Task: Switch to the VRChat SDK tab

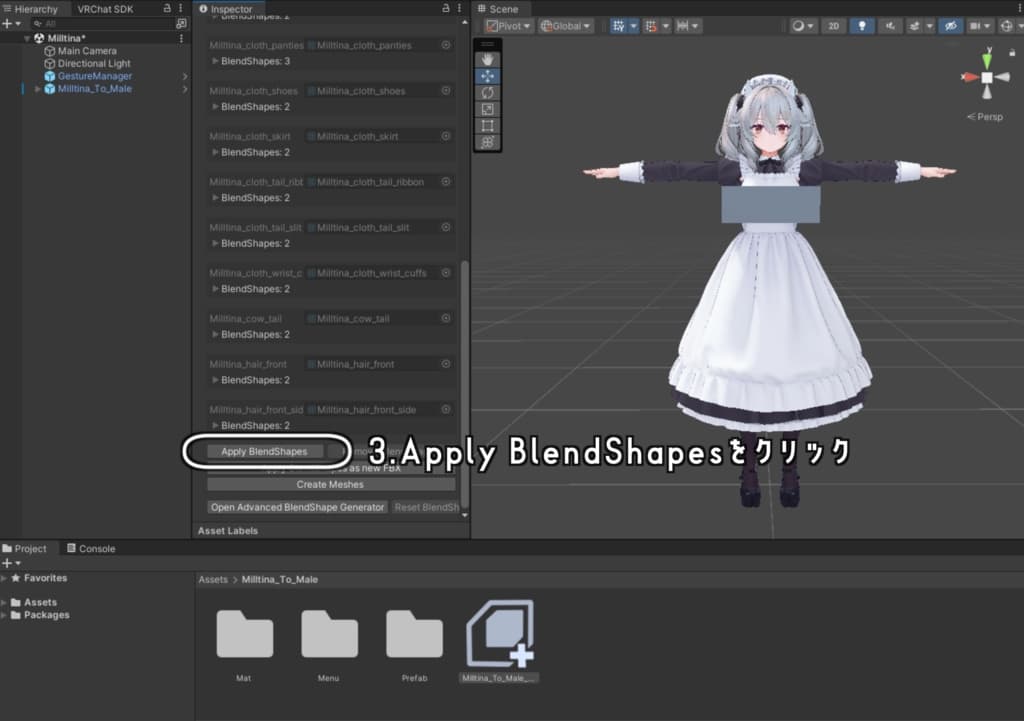Action: click(x=105, y=9)
